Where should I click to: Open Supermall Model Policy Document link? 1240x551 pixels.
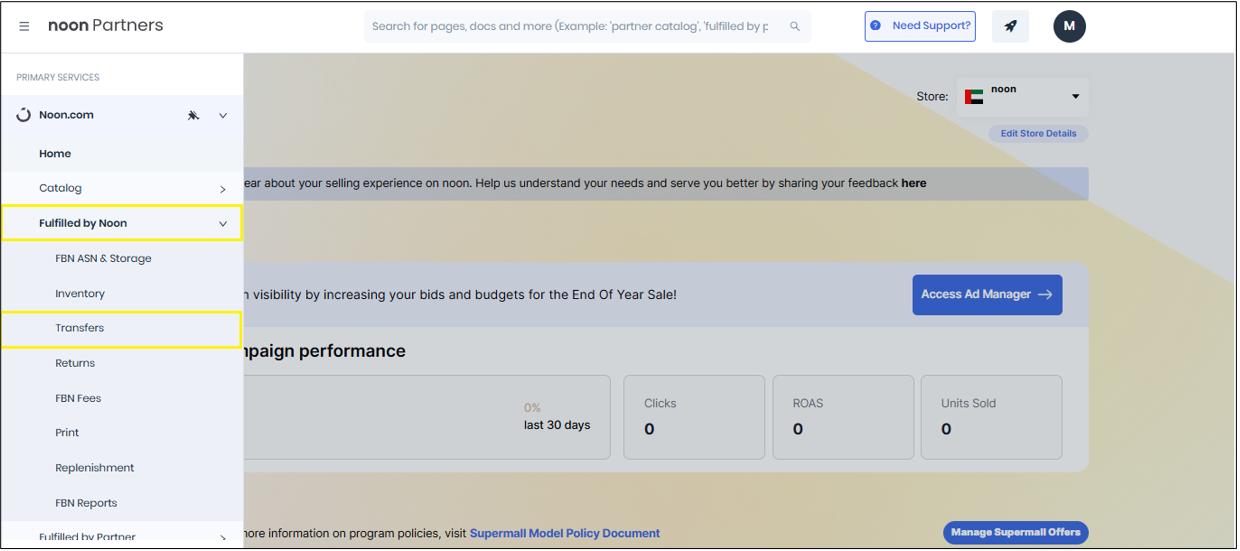pos(565,534)
